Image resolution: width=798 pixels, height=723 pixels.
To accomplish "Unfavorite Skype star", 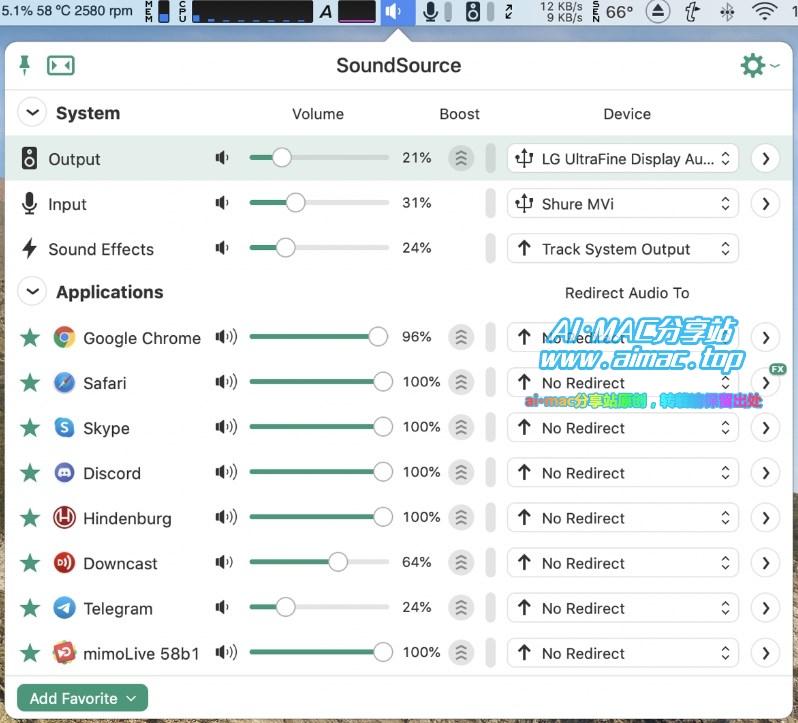I will tap(30, 427).
